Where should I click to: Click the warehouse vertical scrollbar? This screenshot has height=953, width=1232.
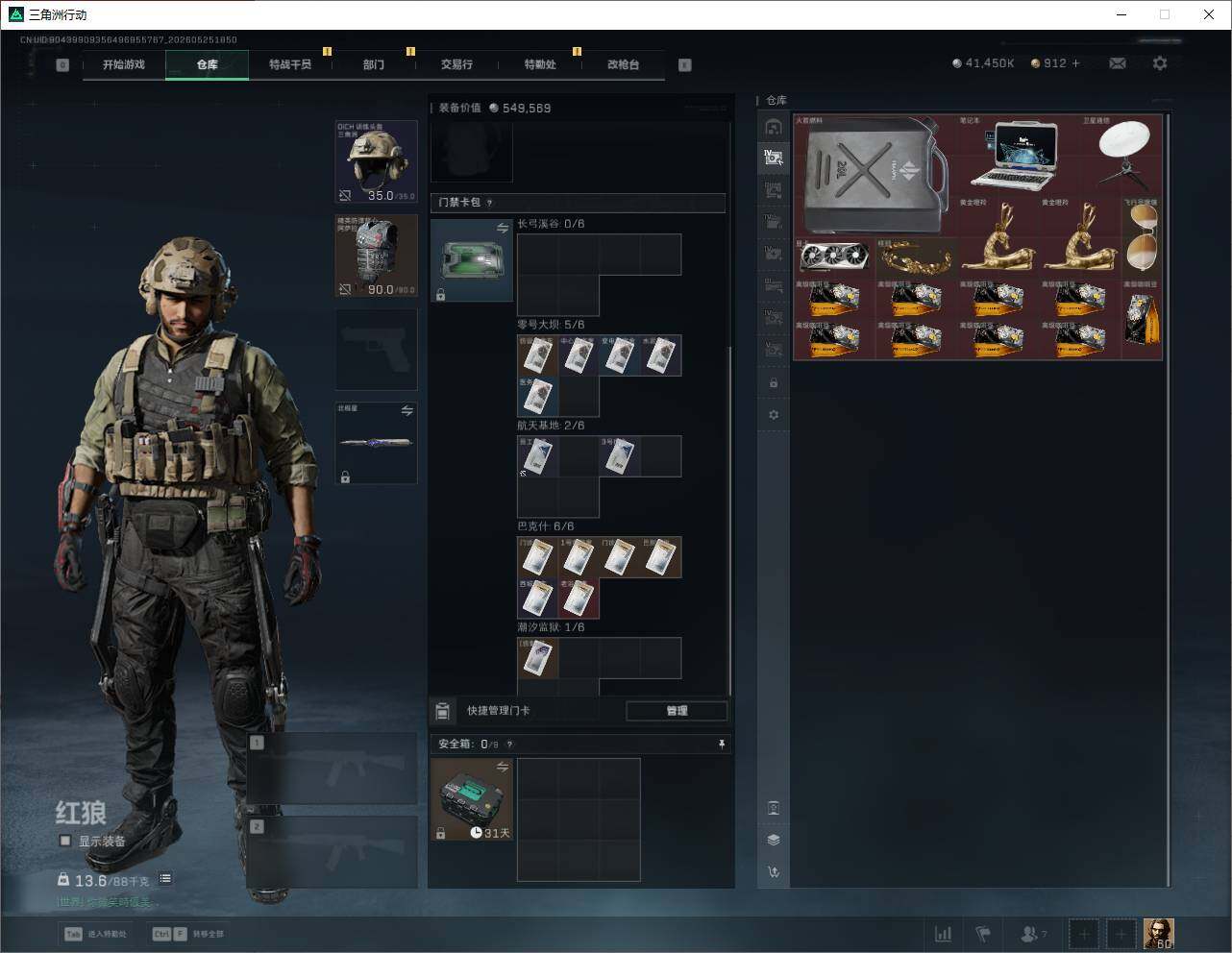[1170, 500]
